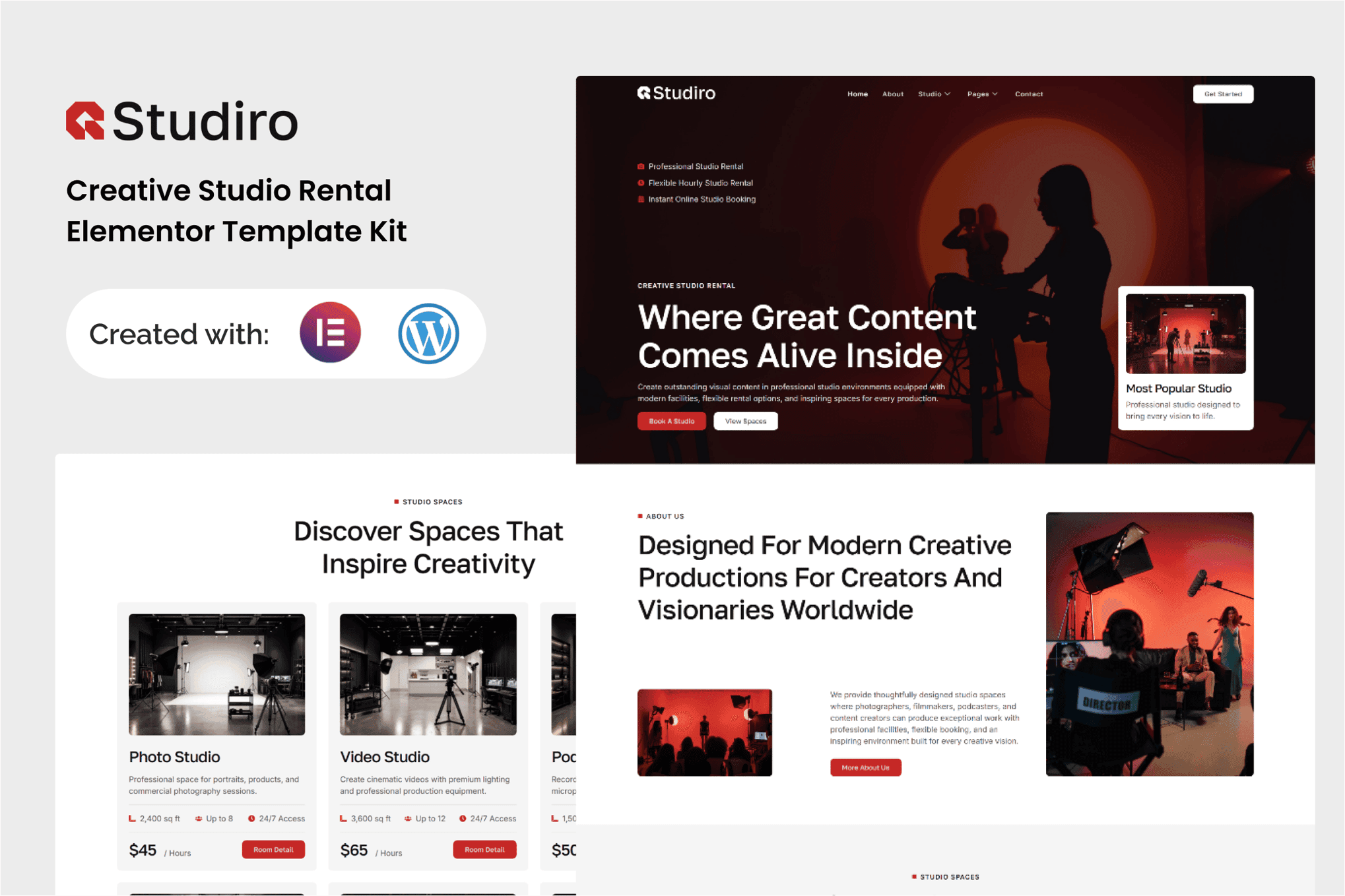Click the $65 price text
Screen dimensions: 1345x896
point(354,850)
